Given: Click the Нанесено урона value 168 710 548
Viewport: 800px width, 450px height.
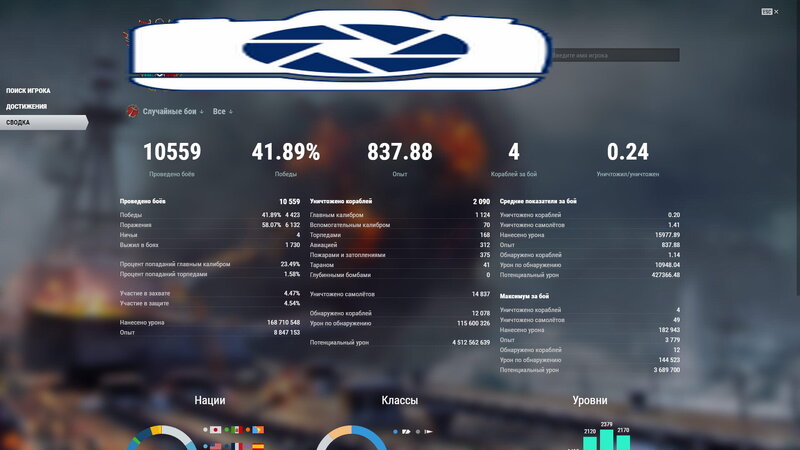Looking at the screenshot, I should point(284,322).
